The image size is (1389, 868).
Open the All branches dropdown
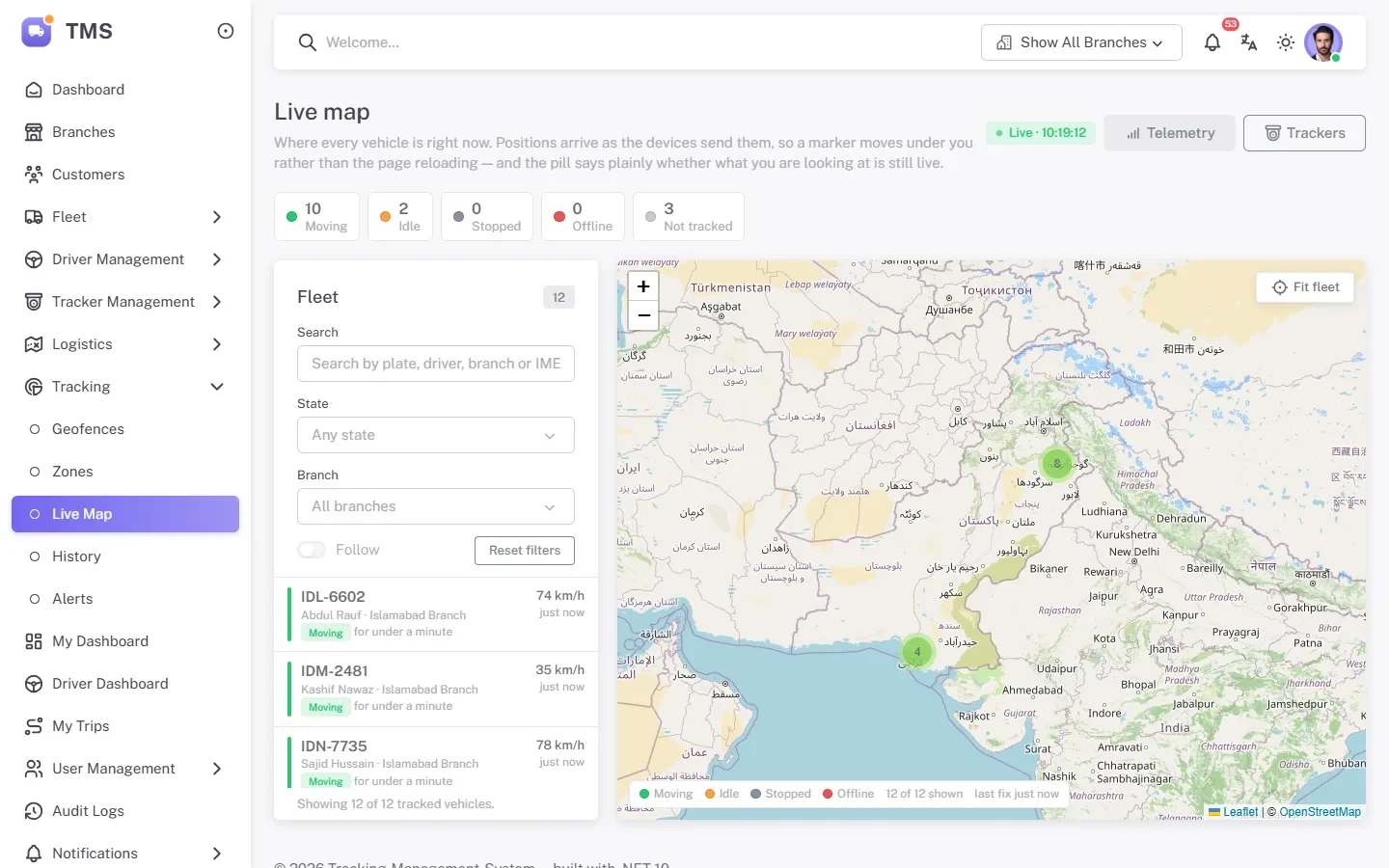436,506
